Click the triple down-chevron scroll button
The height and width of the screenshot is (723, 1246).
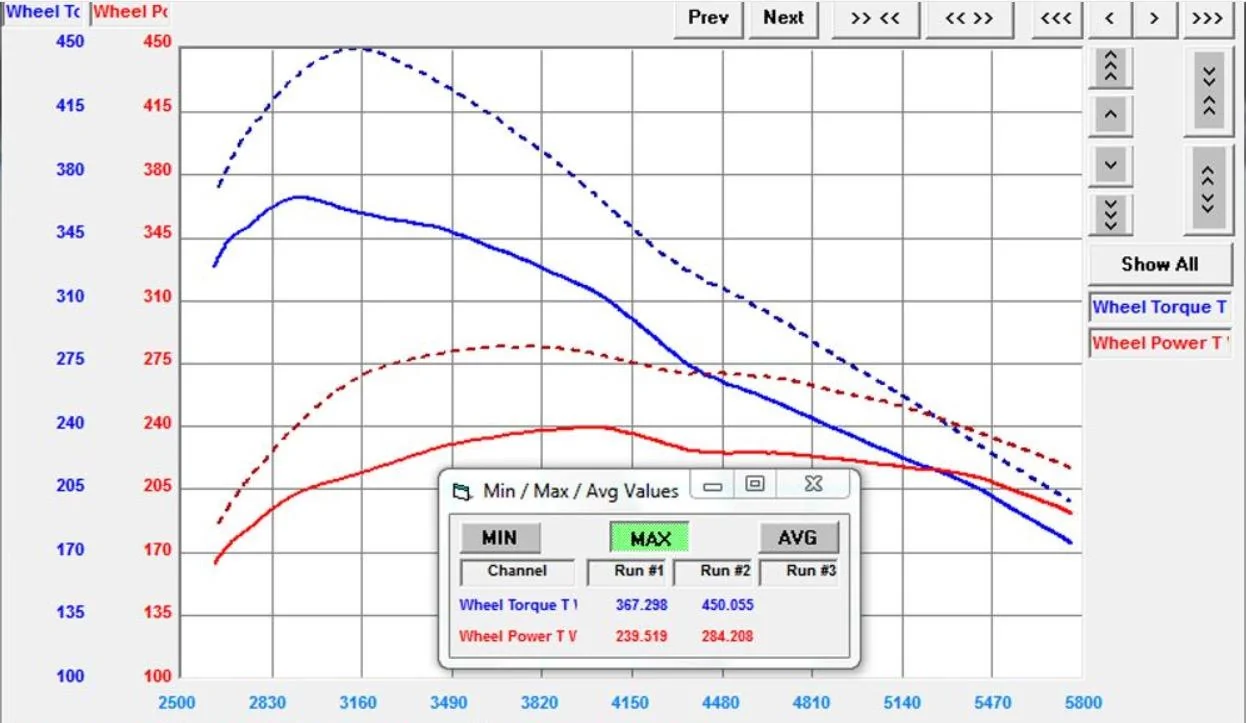[x=1110, y=213]
